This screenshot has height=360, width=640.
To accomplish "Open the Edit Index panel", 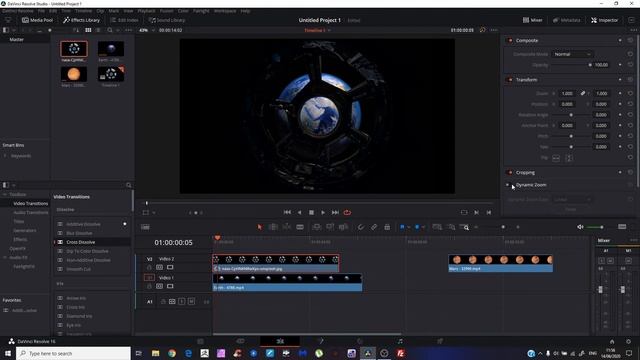I will point(124,20).
